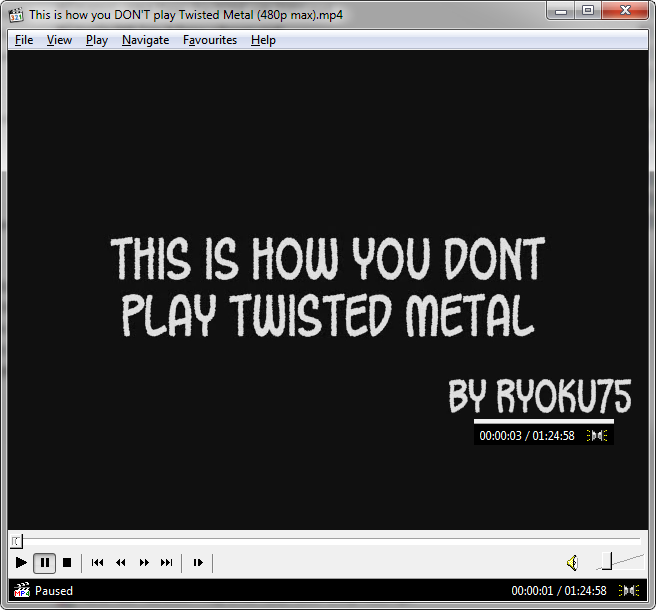
Task: Click overlay time 00:00:03 / 01:24:58
Action: (527, 436)
